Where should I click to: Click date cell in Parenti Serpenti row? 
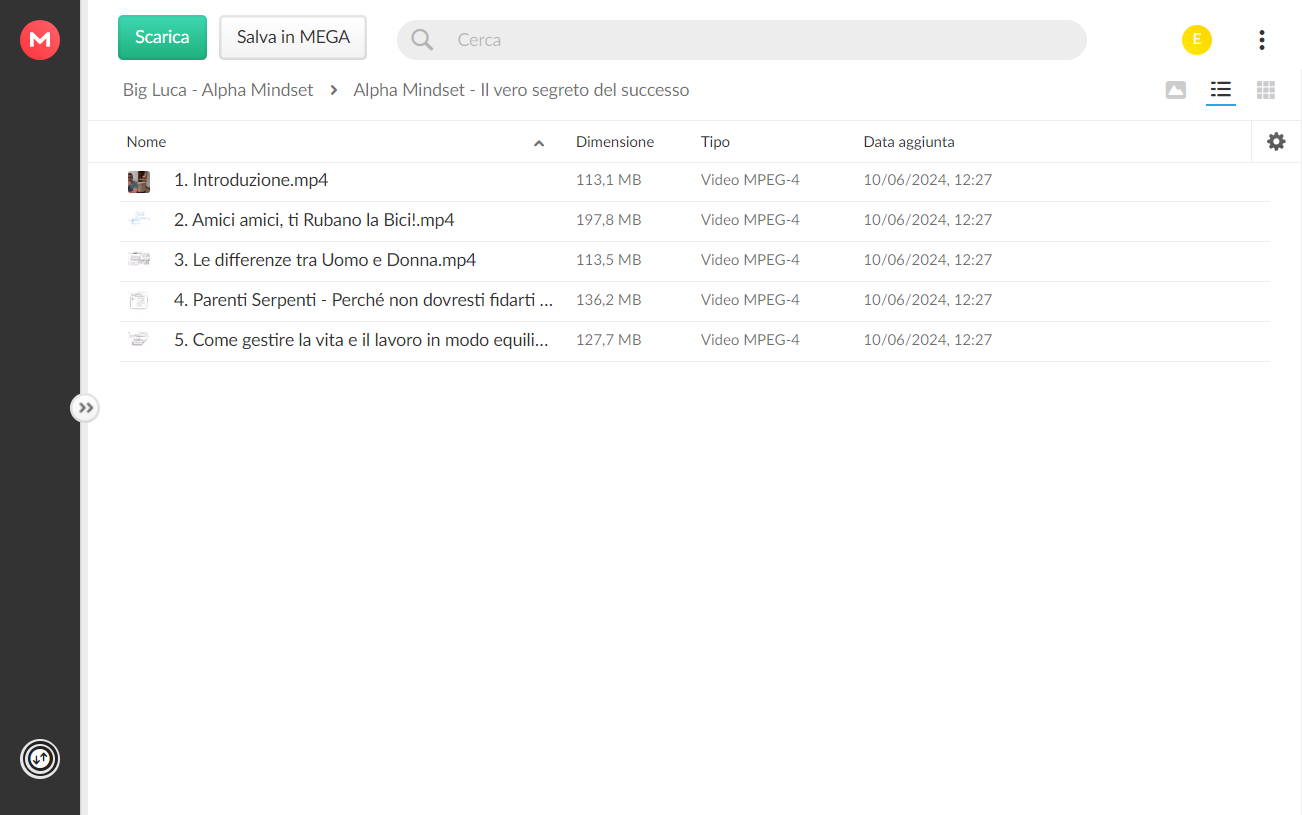[x=928, y=300]
